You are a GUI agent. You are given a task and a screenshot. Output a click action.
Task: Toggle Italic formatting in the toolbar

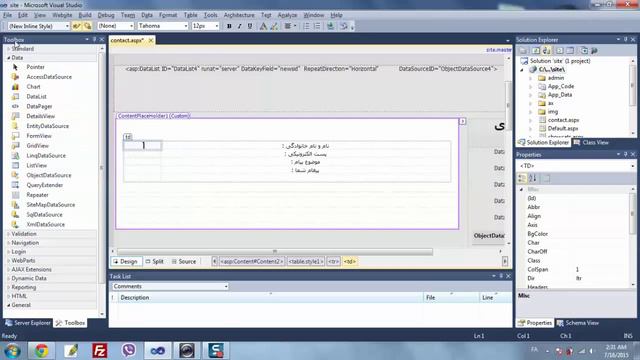[240, 26]
